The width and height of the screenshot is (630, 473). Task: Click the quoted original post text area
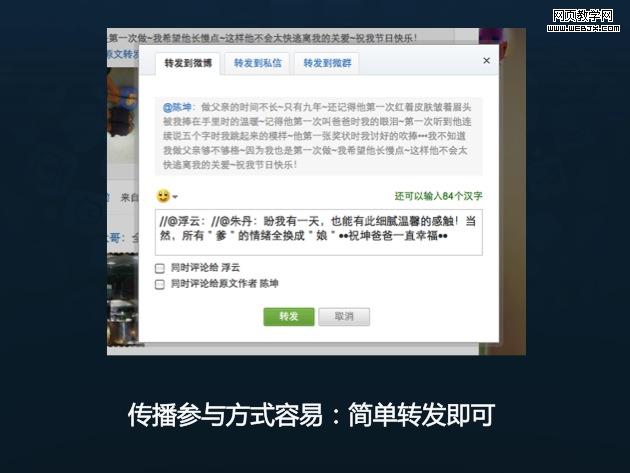click(319, 136)
